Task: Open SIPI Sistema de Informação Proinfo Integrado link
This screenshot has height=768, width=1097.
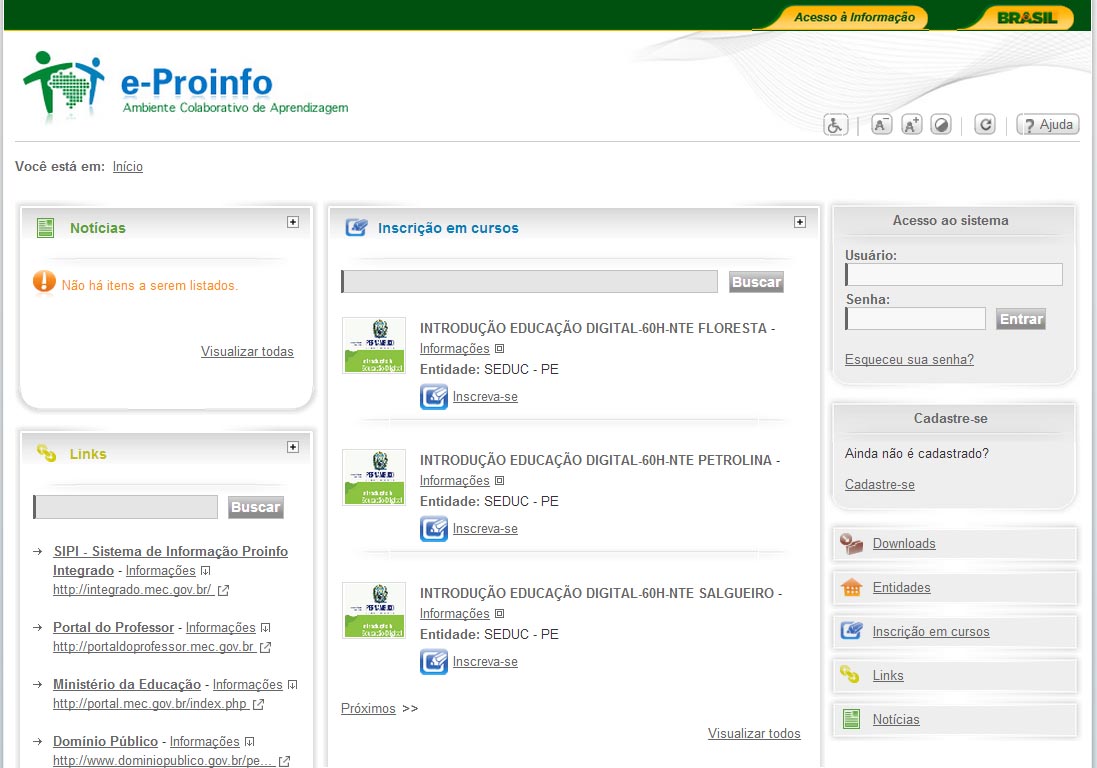Action: [170, 560]
